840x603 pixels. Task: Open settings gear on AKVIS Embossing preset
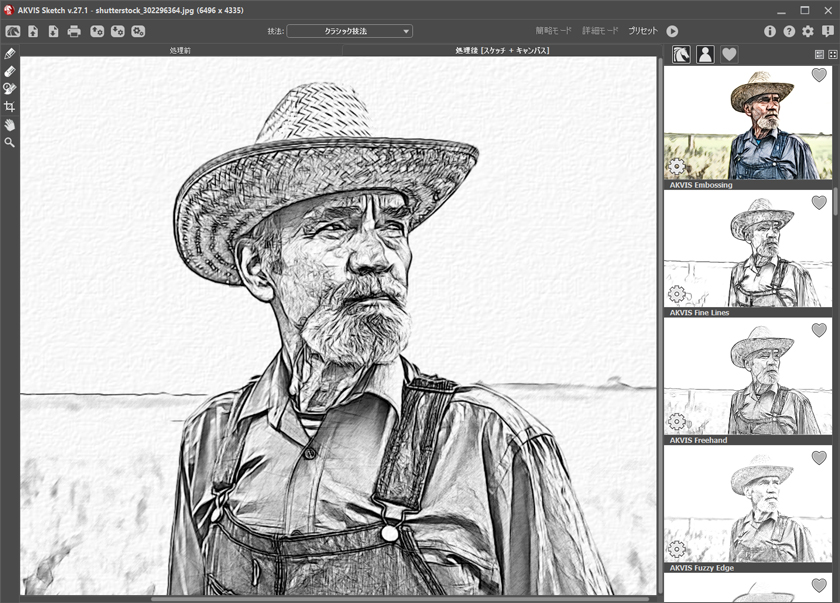(x=677, y=167)
